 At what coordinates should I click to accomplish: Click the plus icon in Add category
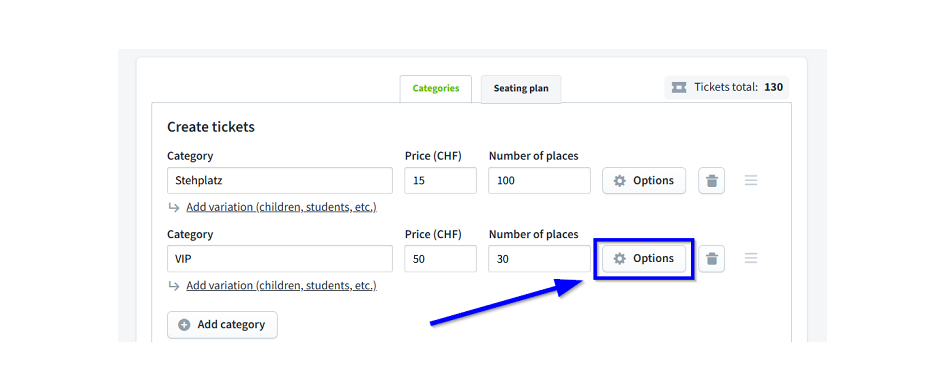[184, 325]
